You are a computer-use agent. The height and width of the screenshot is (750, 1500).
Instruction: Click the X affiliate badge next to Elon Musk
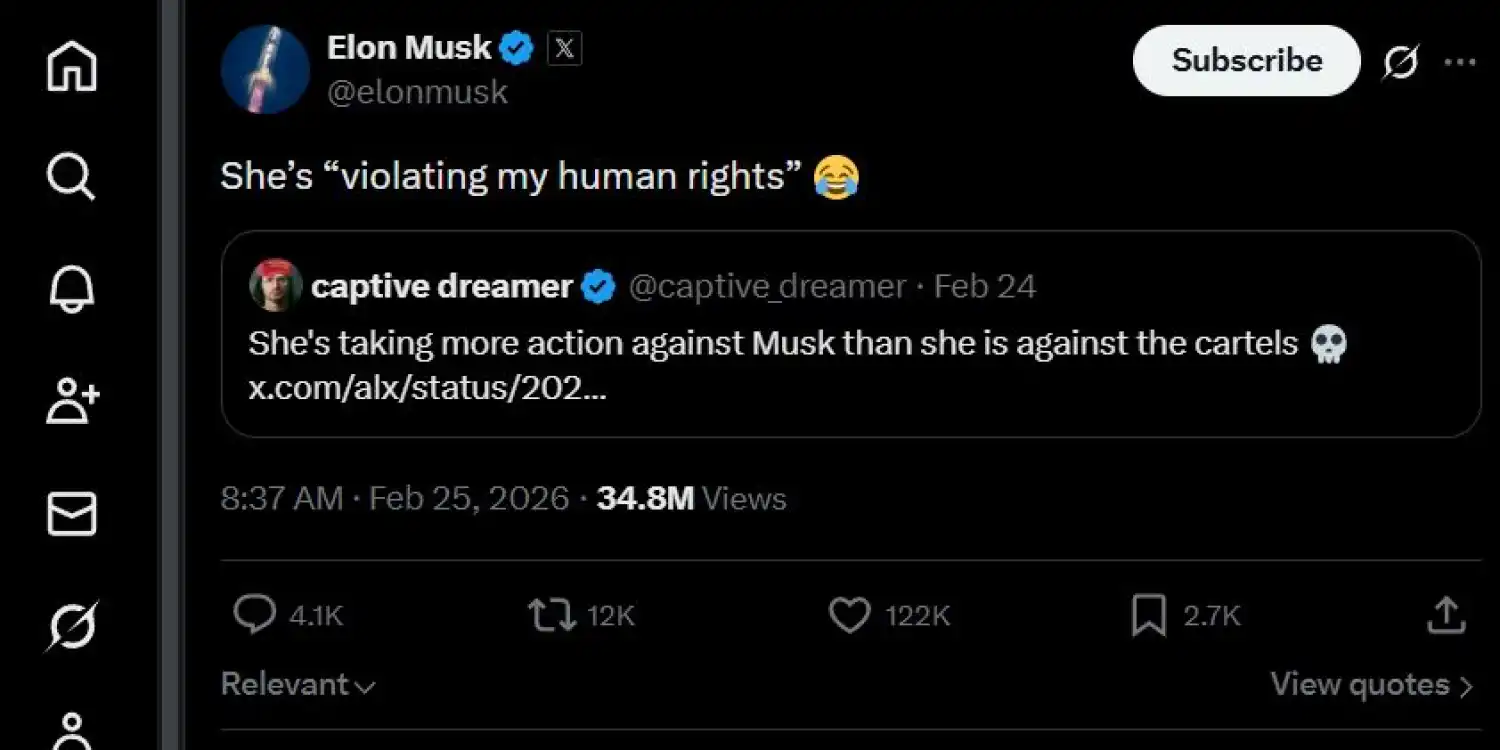click(564, 47)
